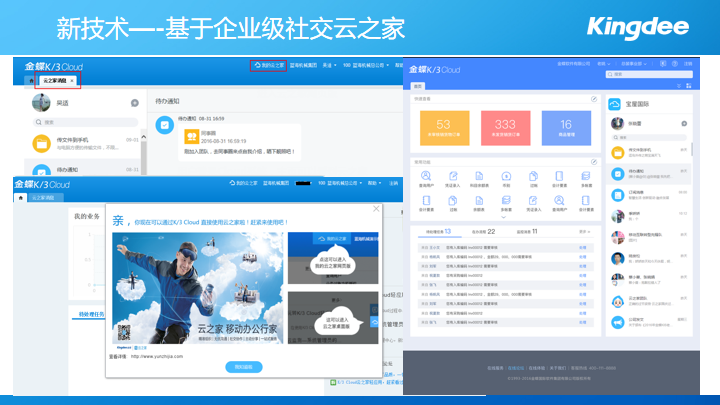
Task: Open the blue 16 card
Action: tap(566, 128)
